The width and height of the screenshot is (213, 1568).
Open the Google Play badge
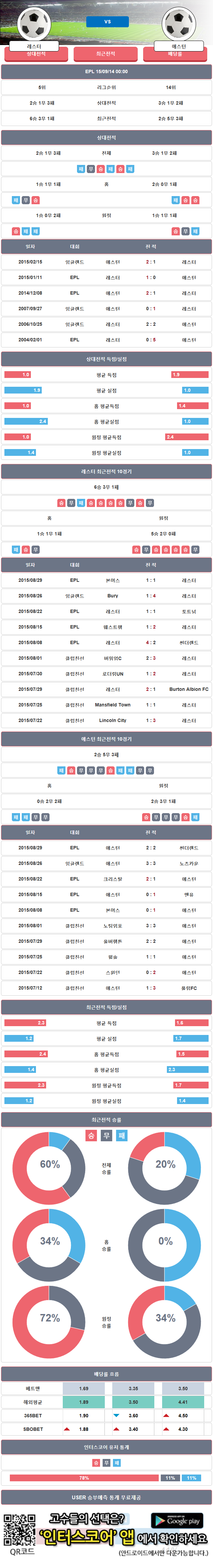pyautogui.click(x=177, y=1520)
